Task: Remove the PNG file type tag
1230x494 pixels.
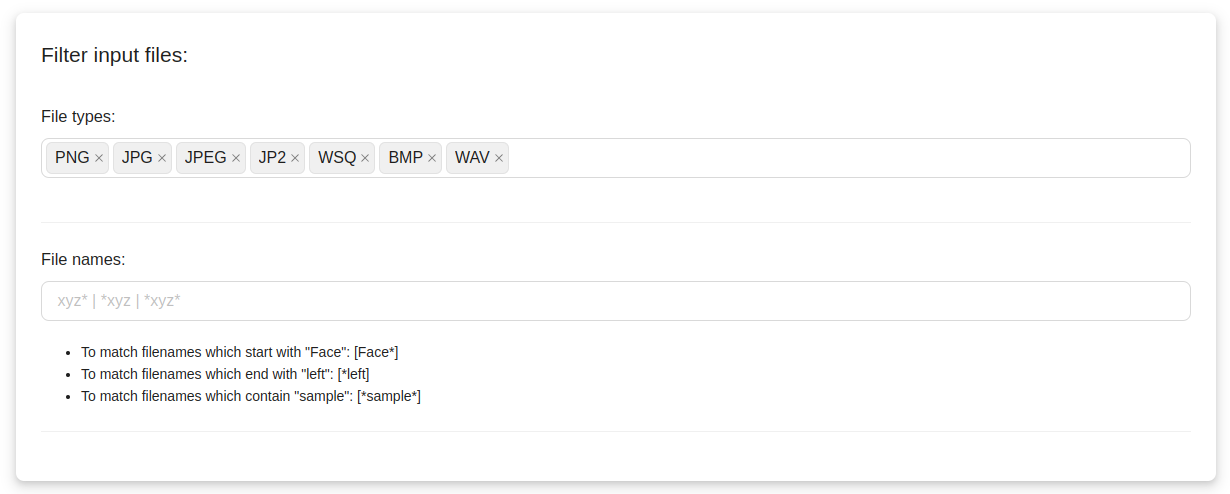Action: (x=99, y=158)
